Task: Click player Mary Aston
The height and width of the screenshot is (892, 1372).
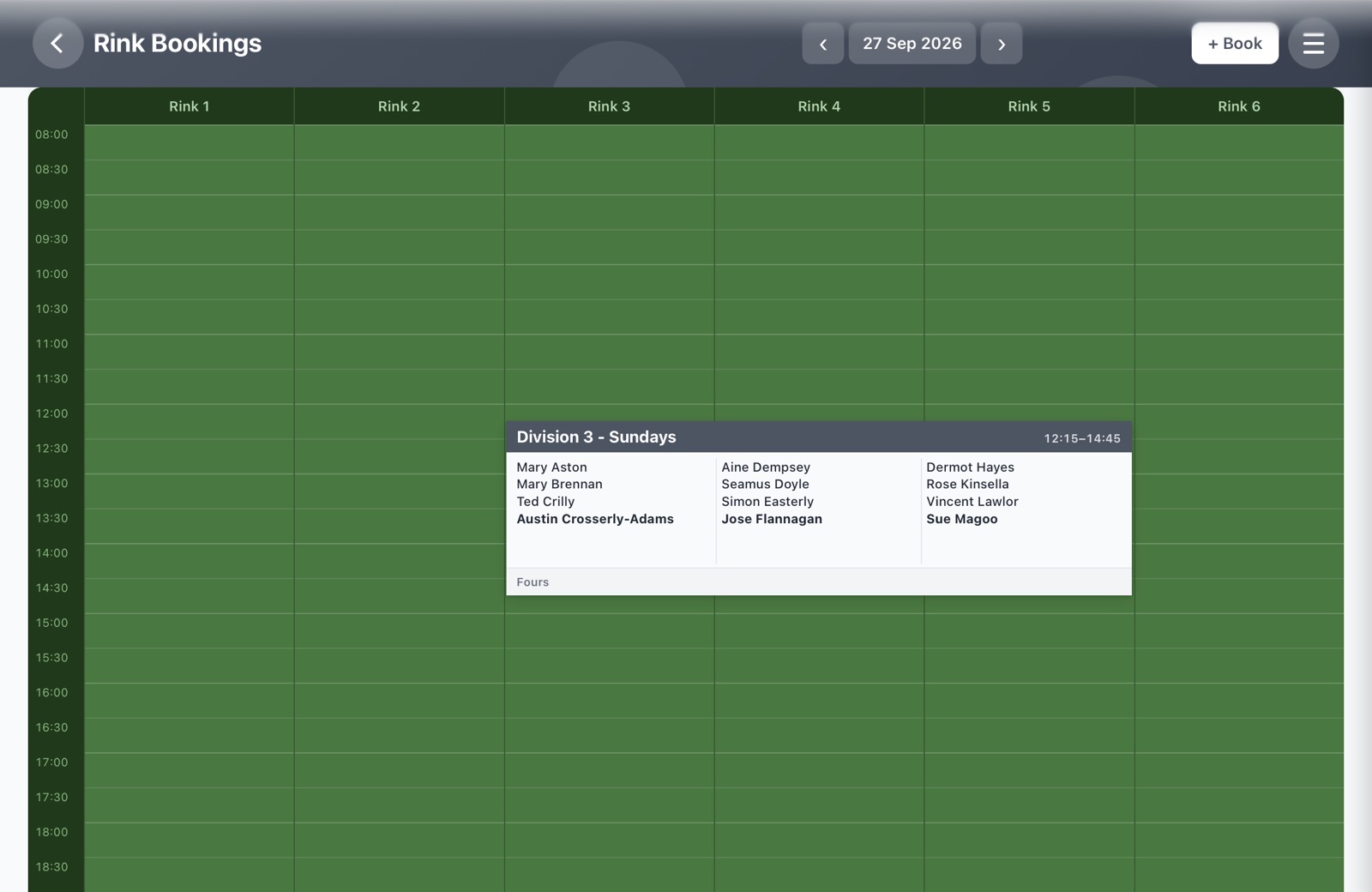Action: coord(551,467)
